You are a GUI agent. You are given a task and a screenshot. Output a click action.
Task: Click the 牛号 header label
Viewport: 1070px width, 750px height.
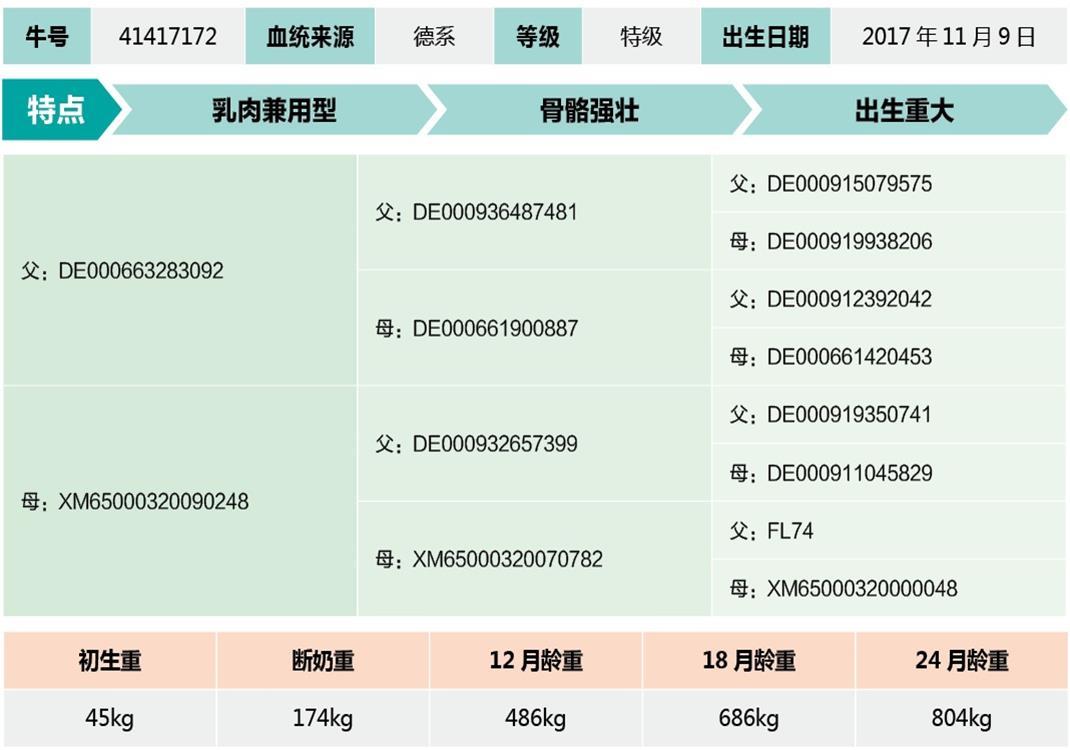(x=46, y=37)
